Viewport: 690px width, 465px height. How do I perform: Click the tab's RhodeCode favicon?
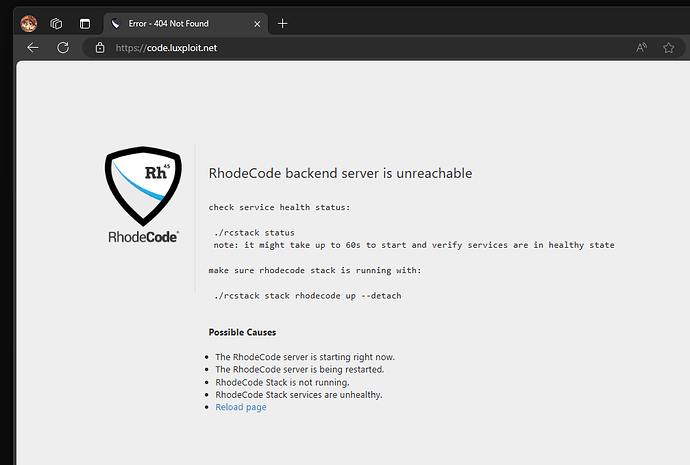click(116, 23)
